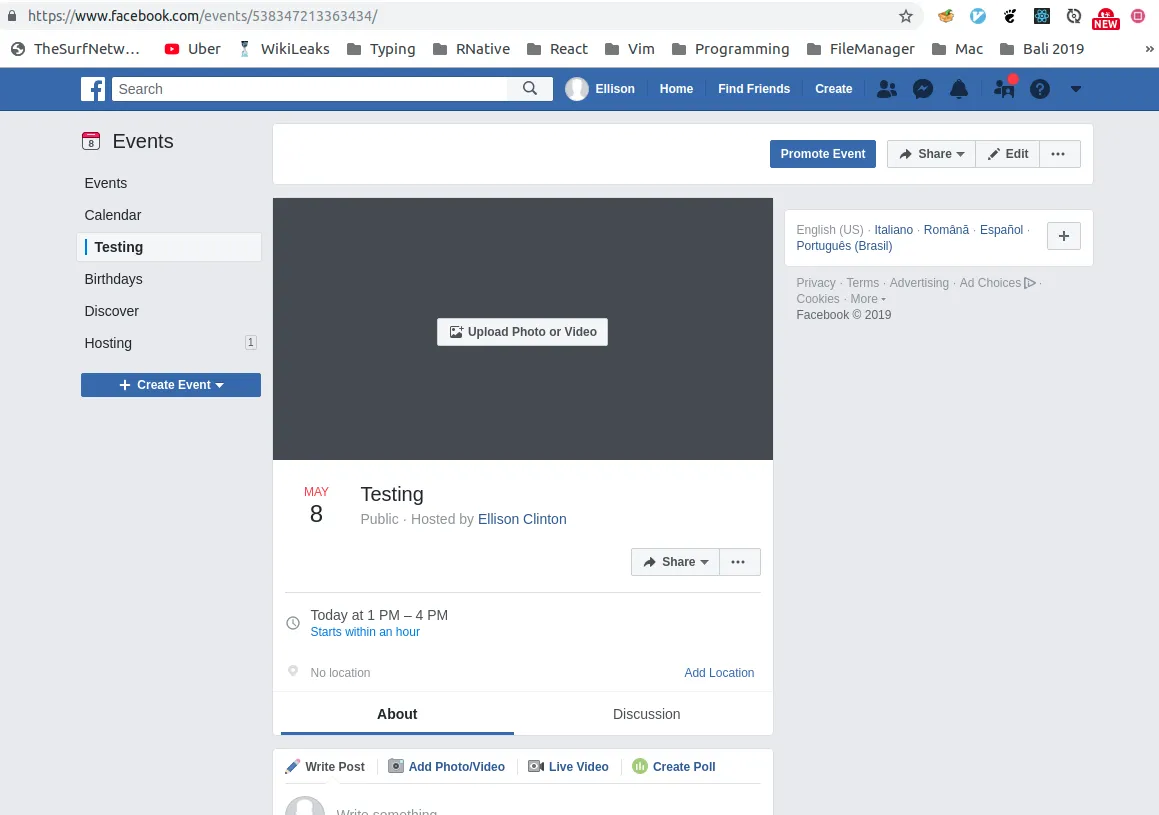The width and height of the screenshot is (1159, 815).
Task: Select Testing in the Events sidebar
Action: (x=169, y=247)
